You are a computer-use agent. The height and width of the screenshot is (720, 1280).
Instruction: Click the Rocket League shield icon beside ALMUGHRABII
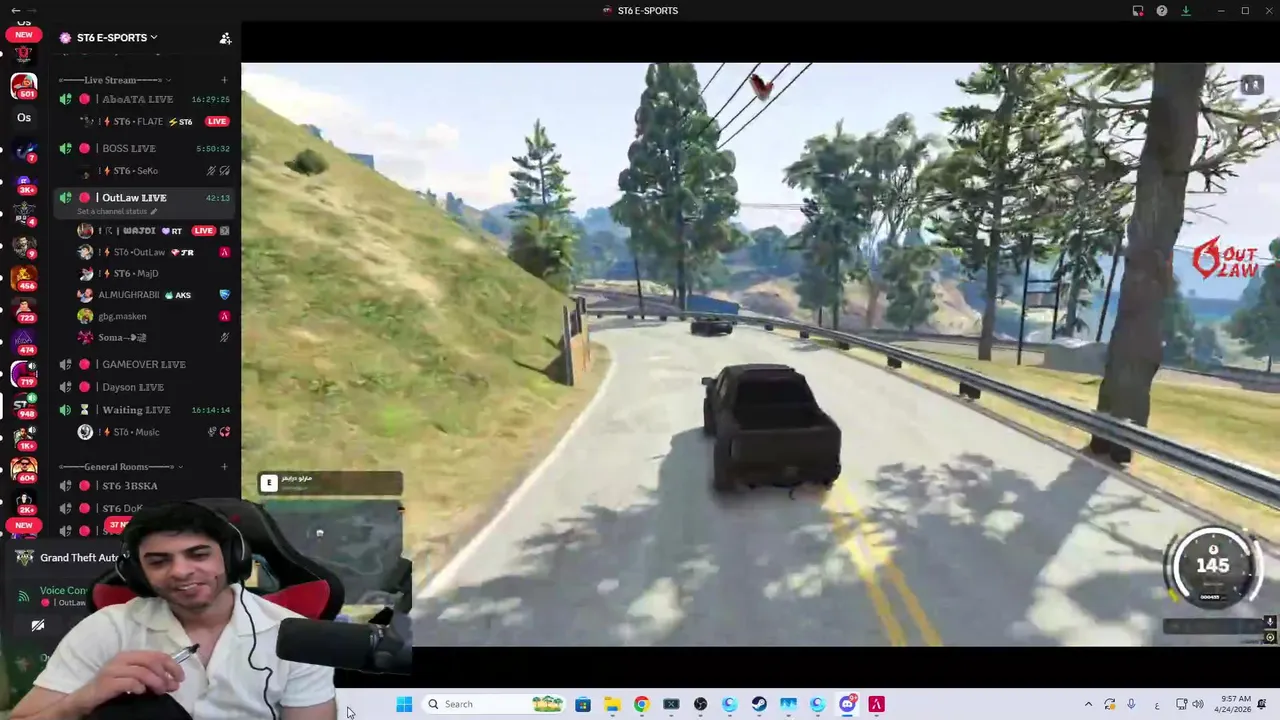tap(224, 295)
